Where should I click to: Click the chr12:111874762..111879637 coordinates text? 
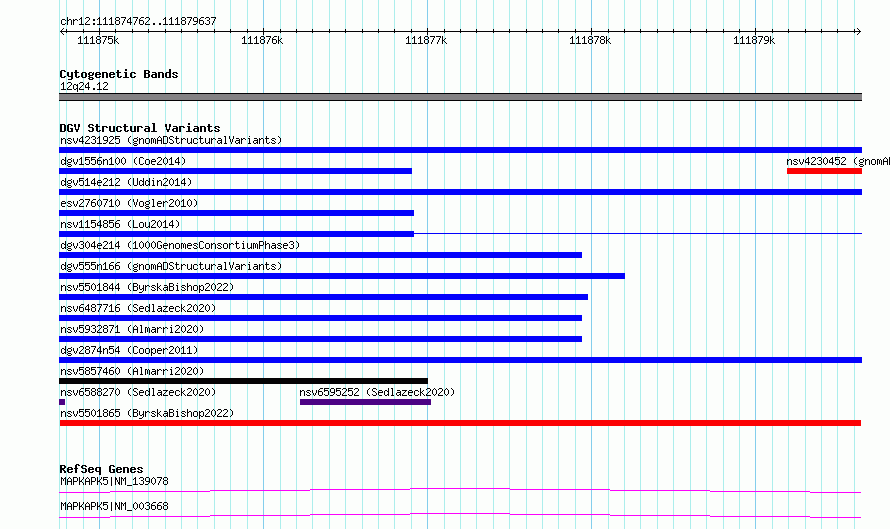click(138, 21)
